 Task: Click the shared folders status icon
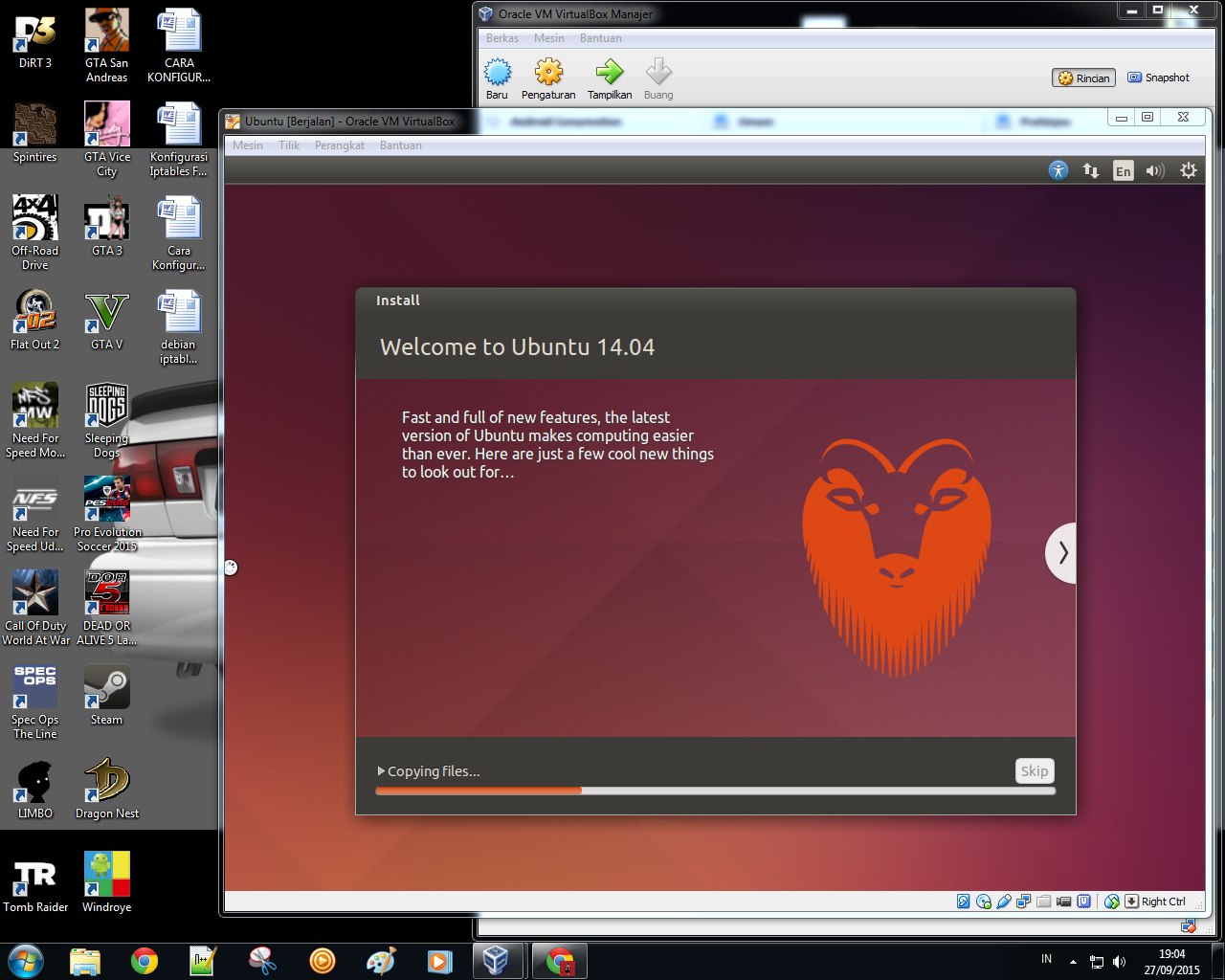(1043, 902)
